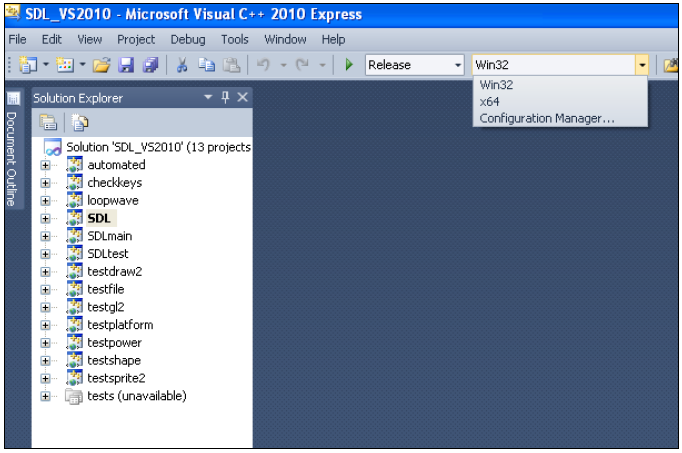Click the Win32 platform combo box arrow
682x453 pixels.
(642, 65)
